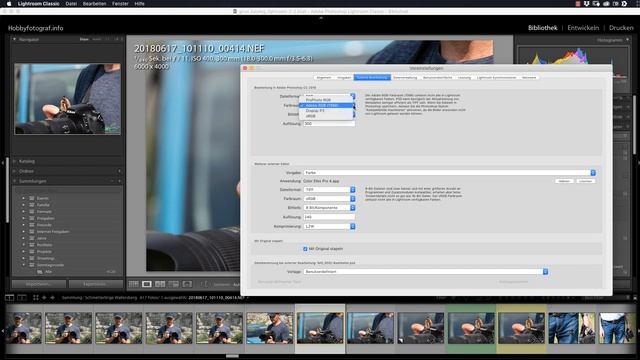The height and width of the screenshot is (360, 640).
Task: Toggle the Mit Original stapeln checkbox
Action: [x=305, y=249]
